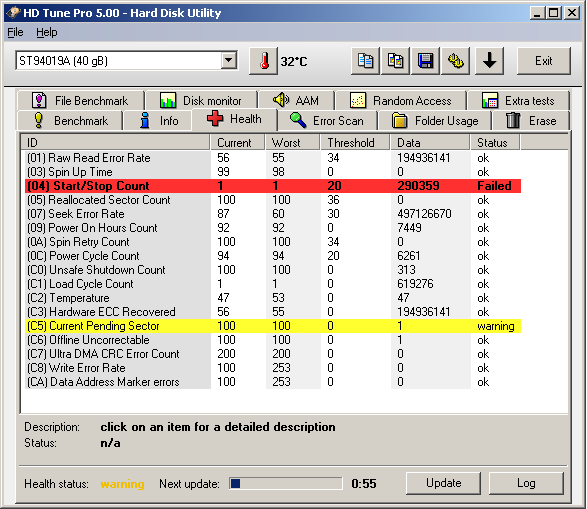Click the Next update progress bar

pos(286,484)
